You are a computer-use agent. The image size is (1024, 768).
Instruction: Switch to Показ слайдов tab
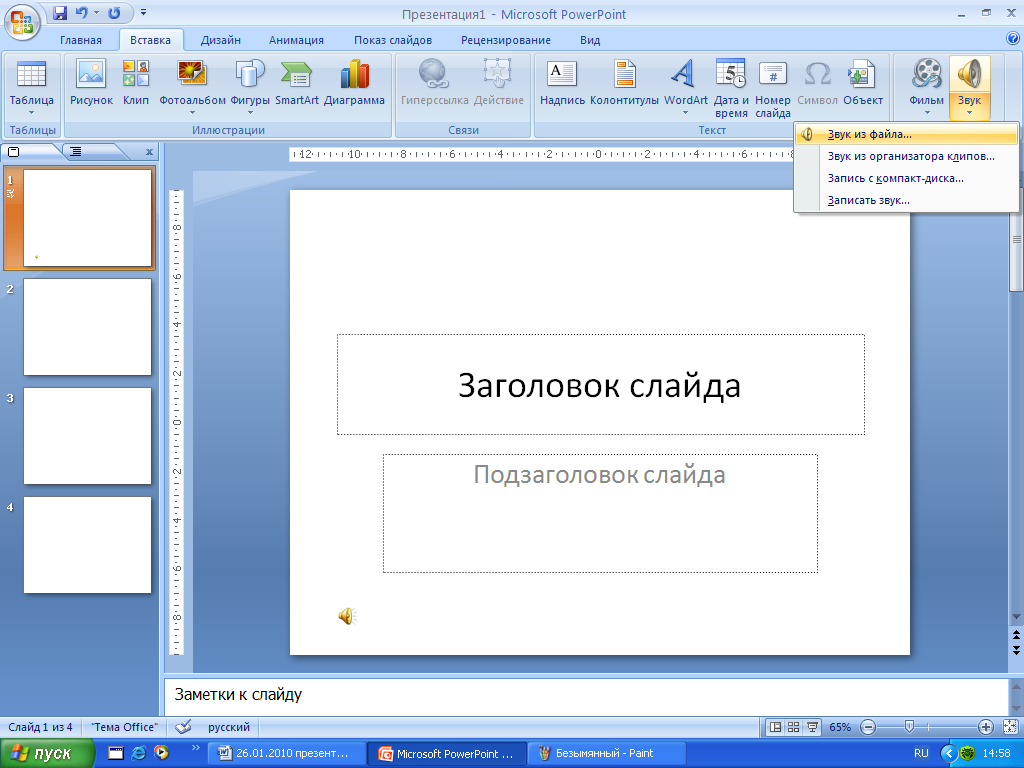(393, 40)
